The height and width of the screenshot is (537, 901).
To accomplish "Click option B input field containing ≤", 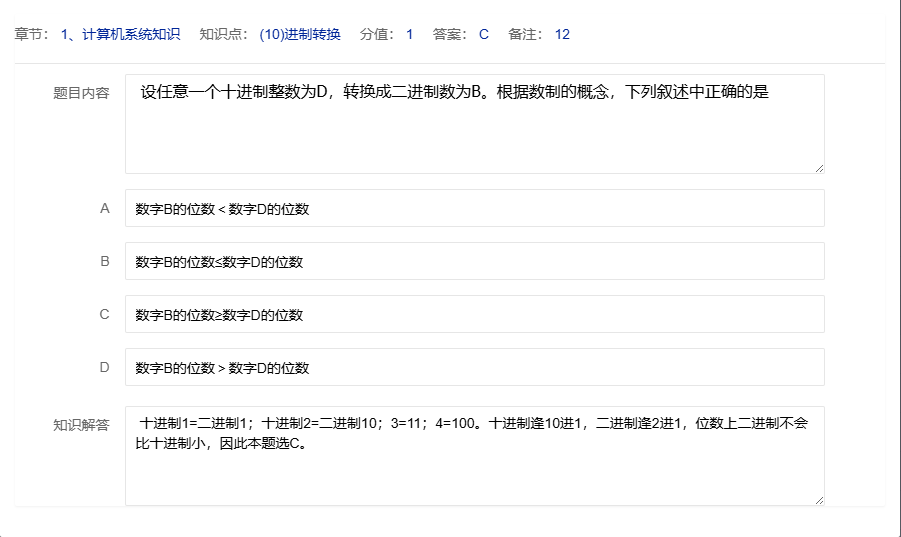I will click(x=474, y=262).
